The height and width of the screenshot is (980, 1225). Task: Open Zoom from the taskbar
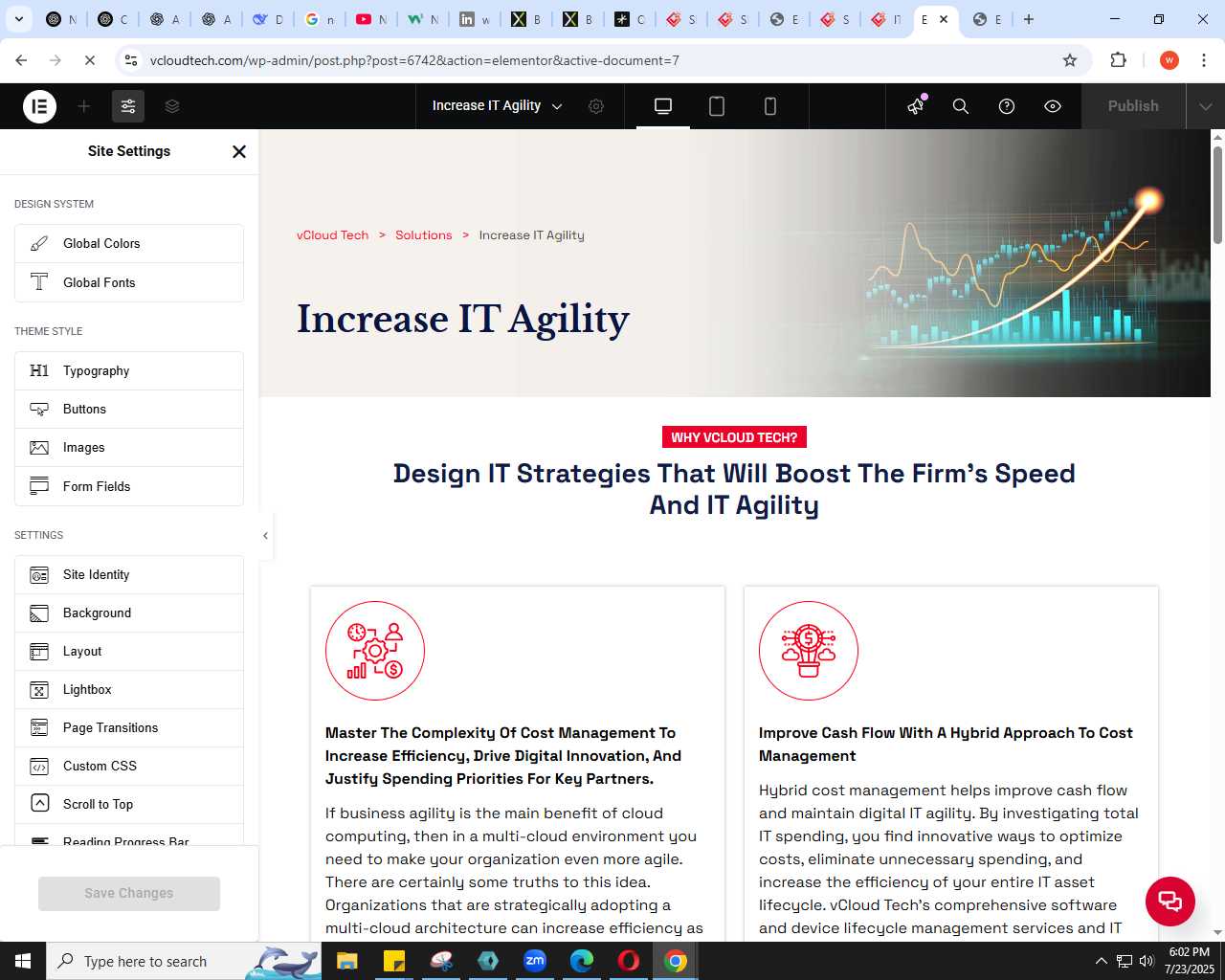tap(535, 961)
